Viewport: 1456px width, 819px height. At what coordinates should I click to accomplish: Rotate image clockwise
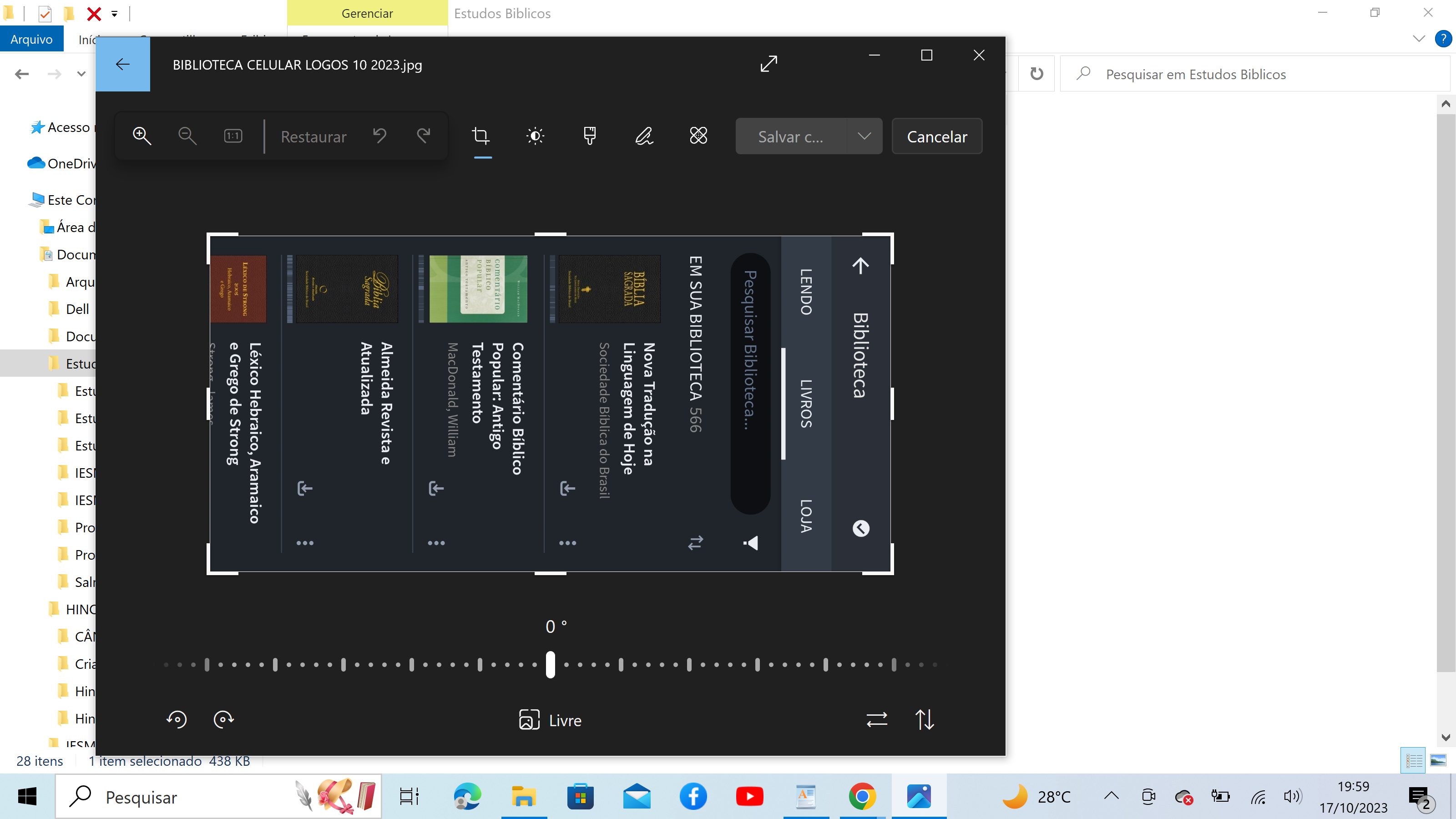tap(224, 719)
